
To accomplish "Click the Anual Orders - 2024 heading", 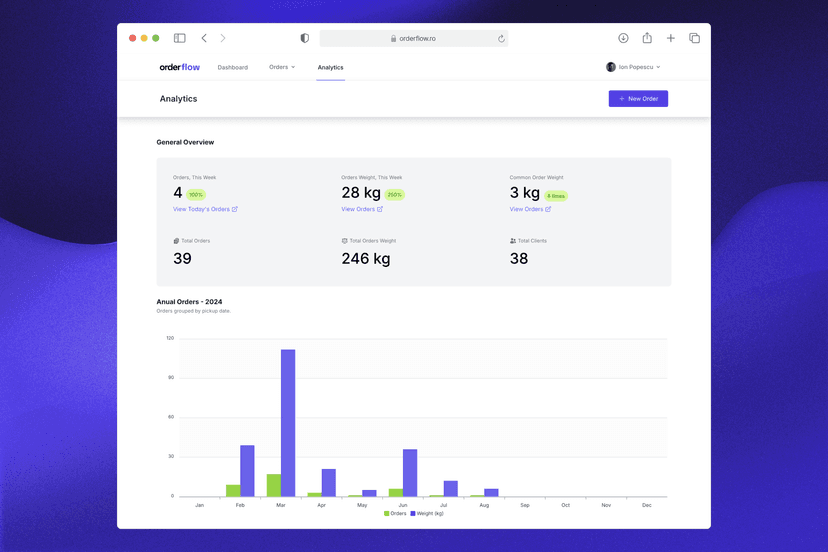I will pos(189,302).
